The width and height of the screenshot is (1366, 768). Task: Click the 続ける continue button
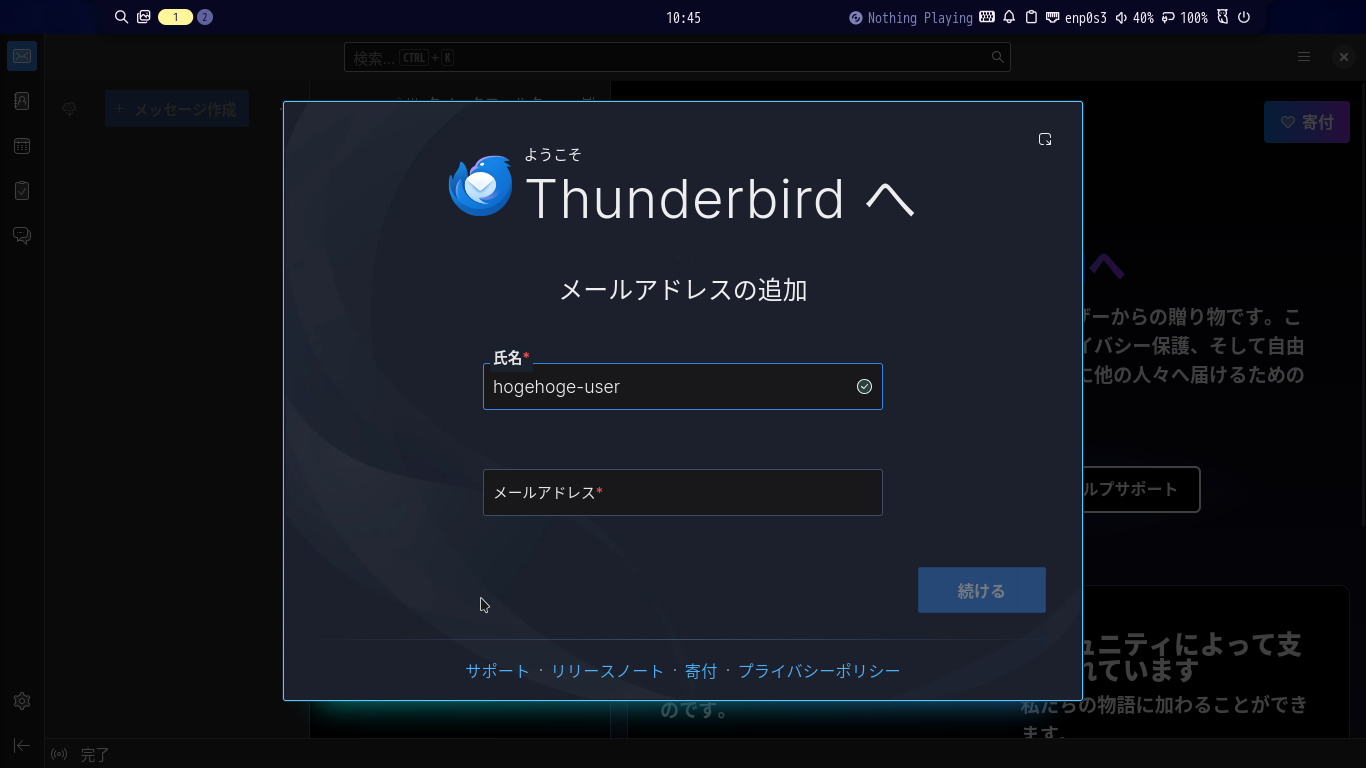pyautogui.click(x=982, y=590)
